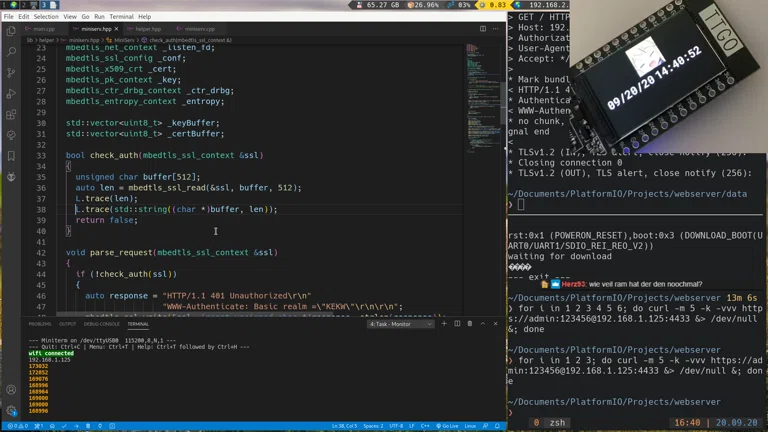The height and width of the screenshot is (432, 768).
Task: Open the Run and Debug view
Action: pos(11,94)
